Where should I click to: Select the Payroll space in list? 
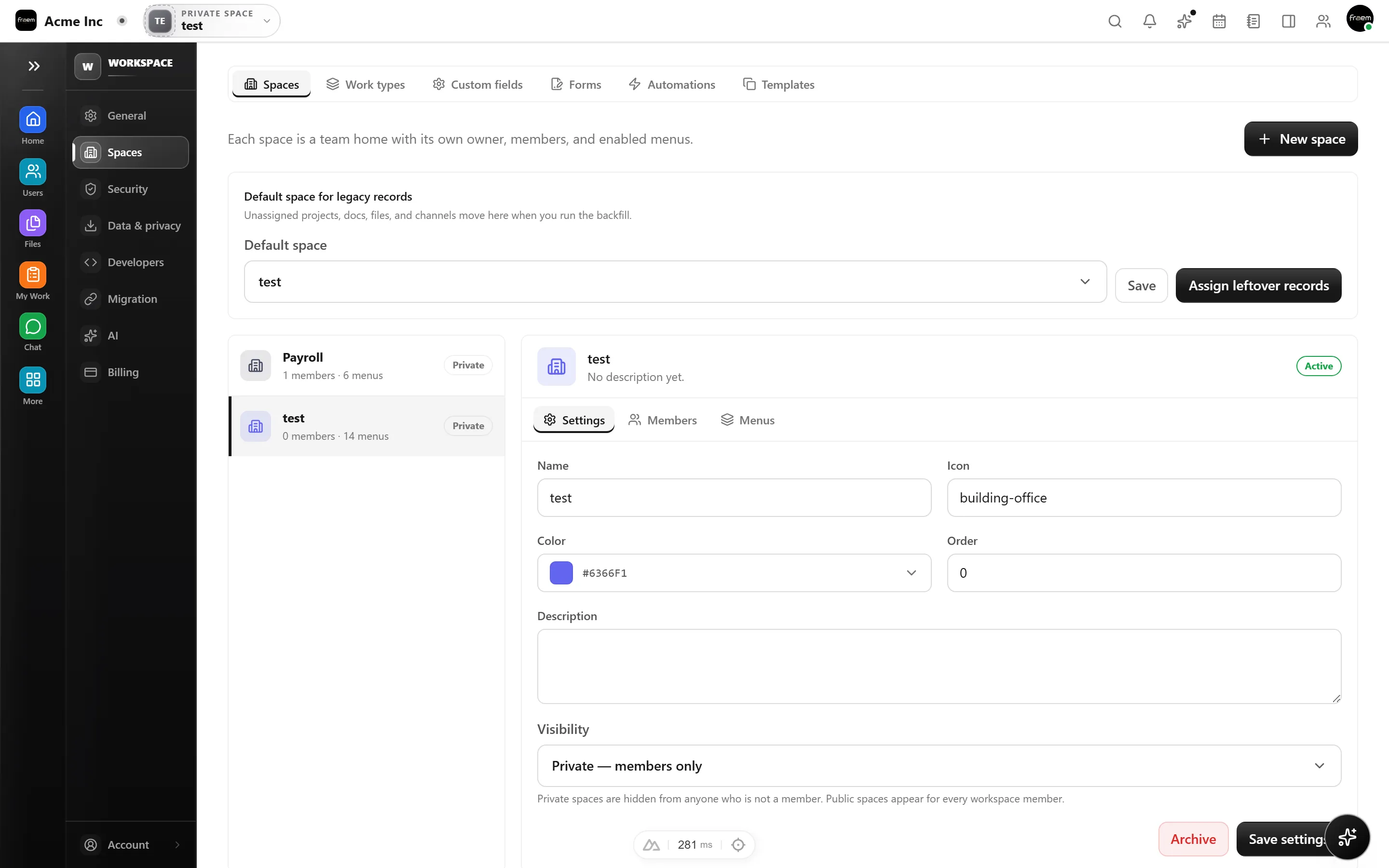[367, 366]
